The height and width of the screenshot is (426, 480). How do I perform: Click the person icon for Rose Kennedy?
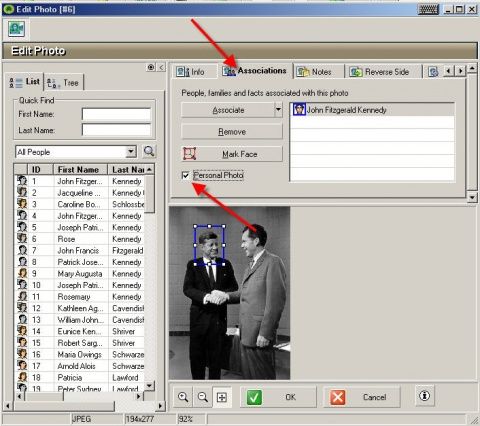tap(22, 239)
